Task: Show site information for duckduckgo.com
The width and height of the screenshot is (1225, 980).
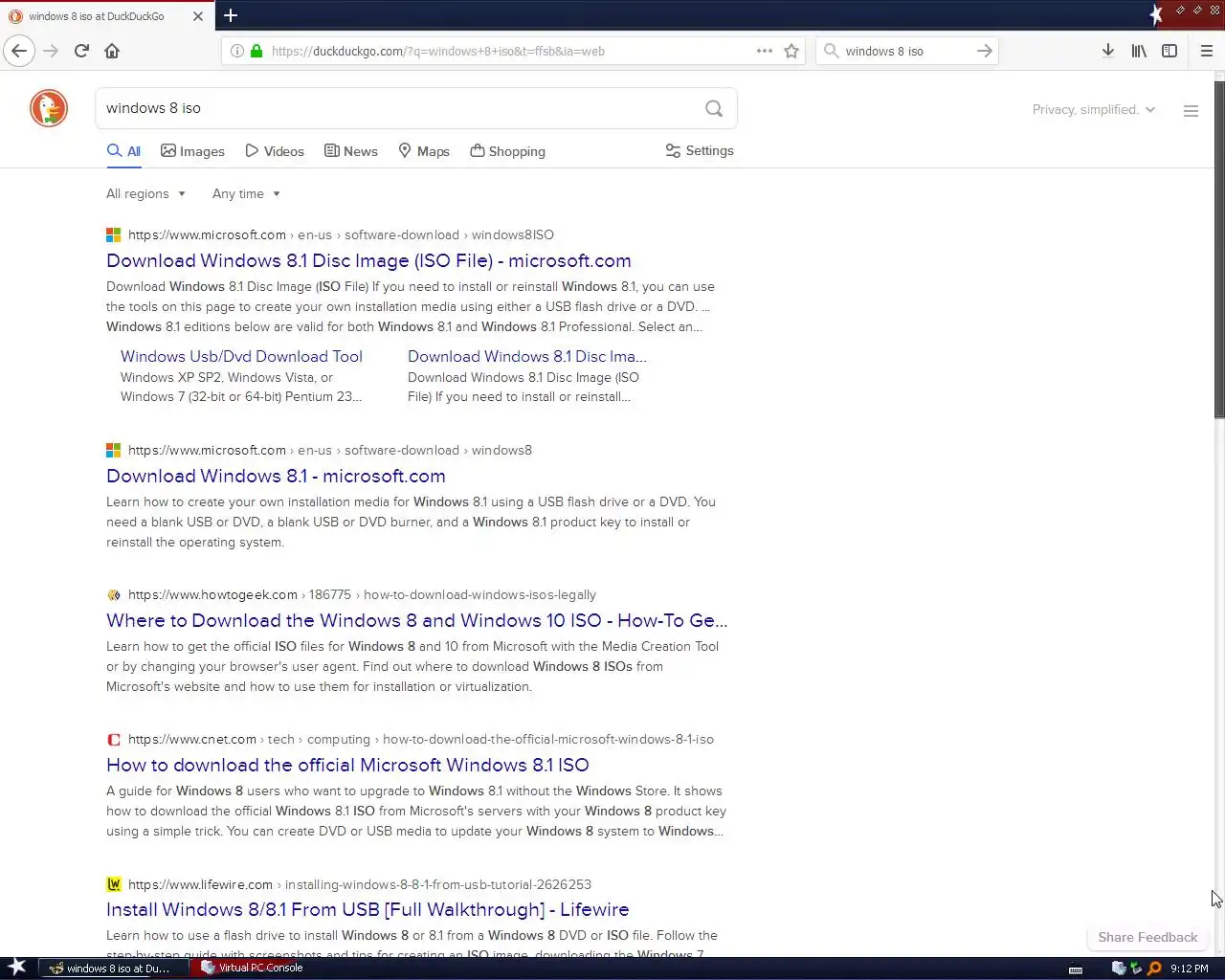Action: click(236, 51)
